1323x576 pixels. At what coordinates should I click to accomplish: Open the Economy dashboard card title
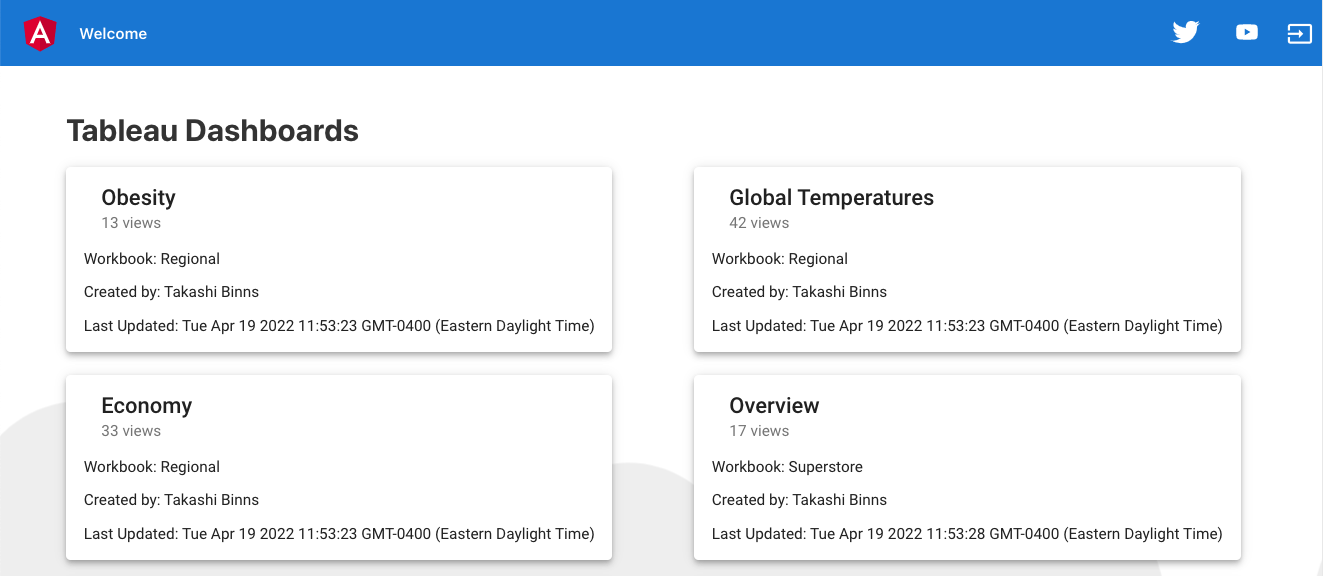pos(146,406)
